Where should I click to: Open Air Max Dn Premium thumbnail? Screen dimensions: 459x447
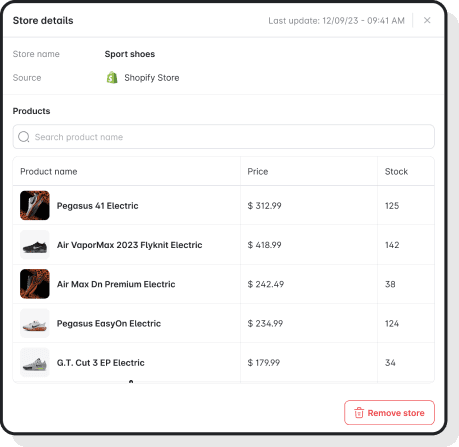35,284
